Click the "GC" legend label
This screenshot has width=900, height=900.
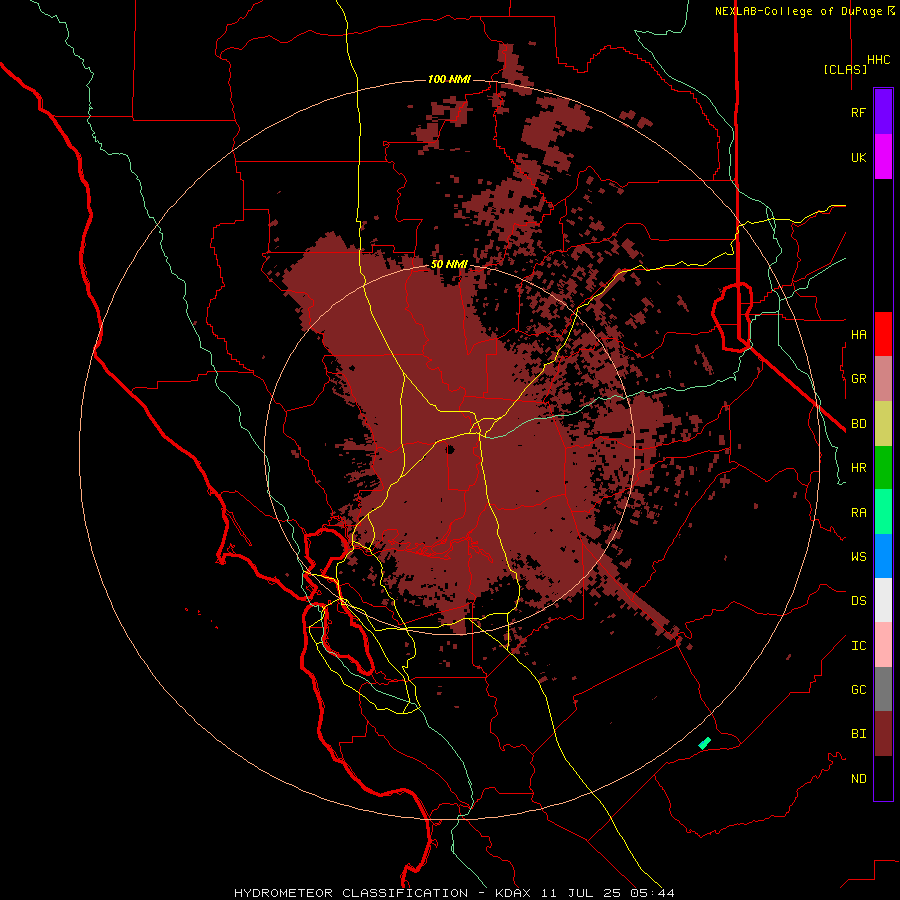(858, 689)
